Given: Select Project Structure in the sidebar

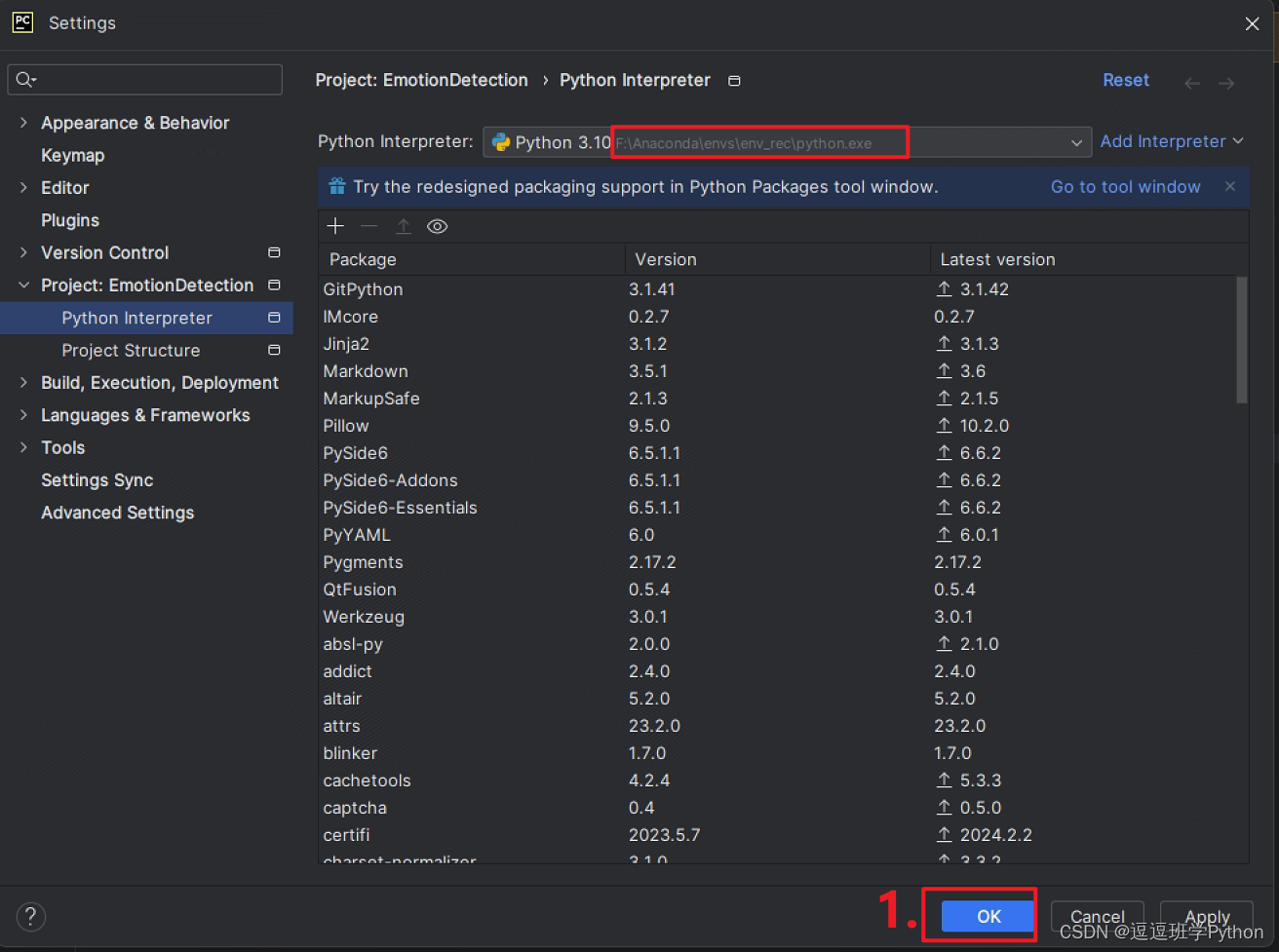Looking at the screenshot, I should 131,350.
